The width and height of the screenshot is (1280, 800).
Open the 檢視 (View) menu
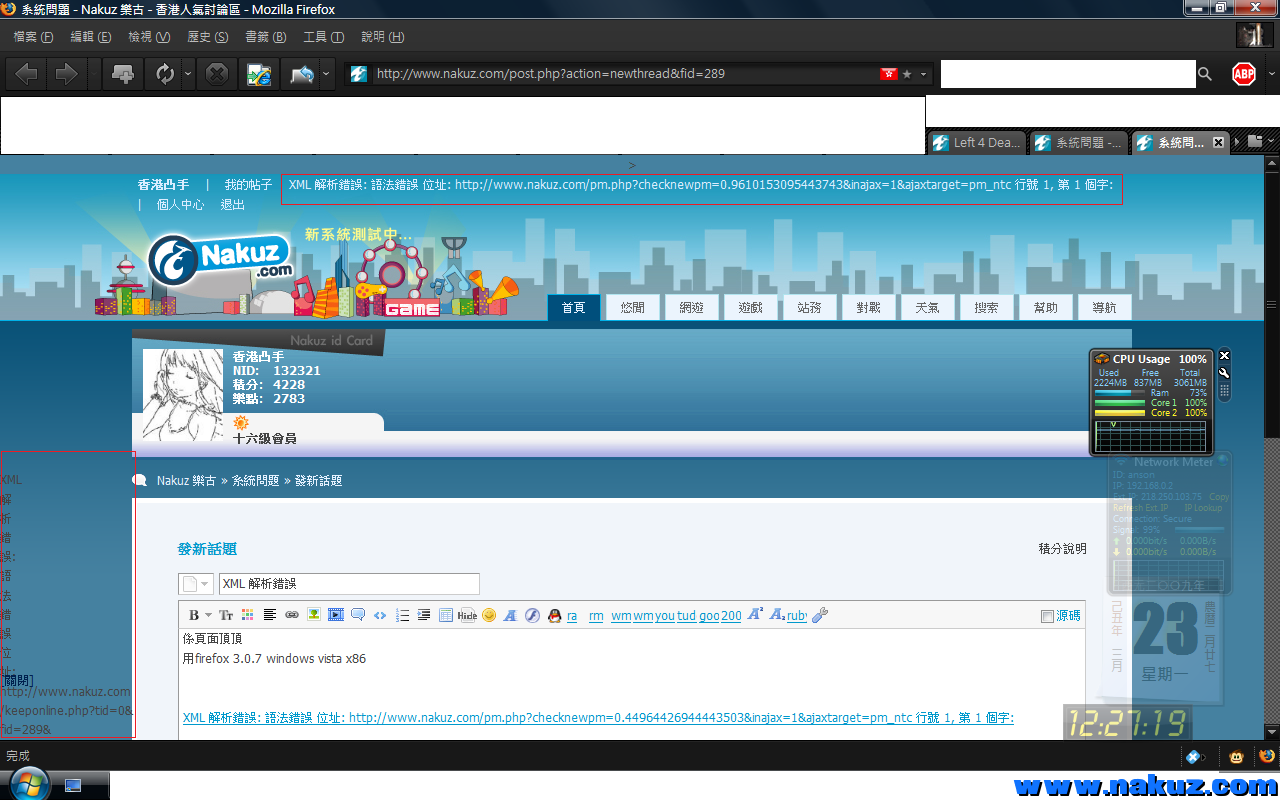pos(149,37)
